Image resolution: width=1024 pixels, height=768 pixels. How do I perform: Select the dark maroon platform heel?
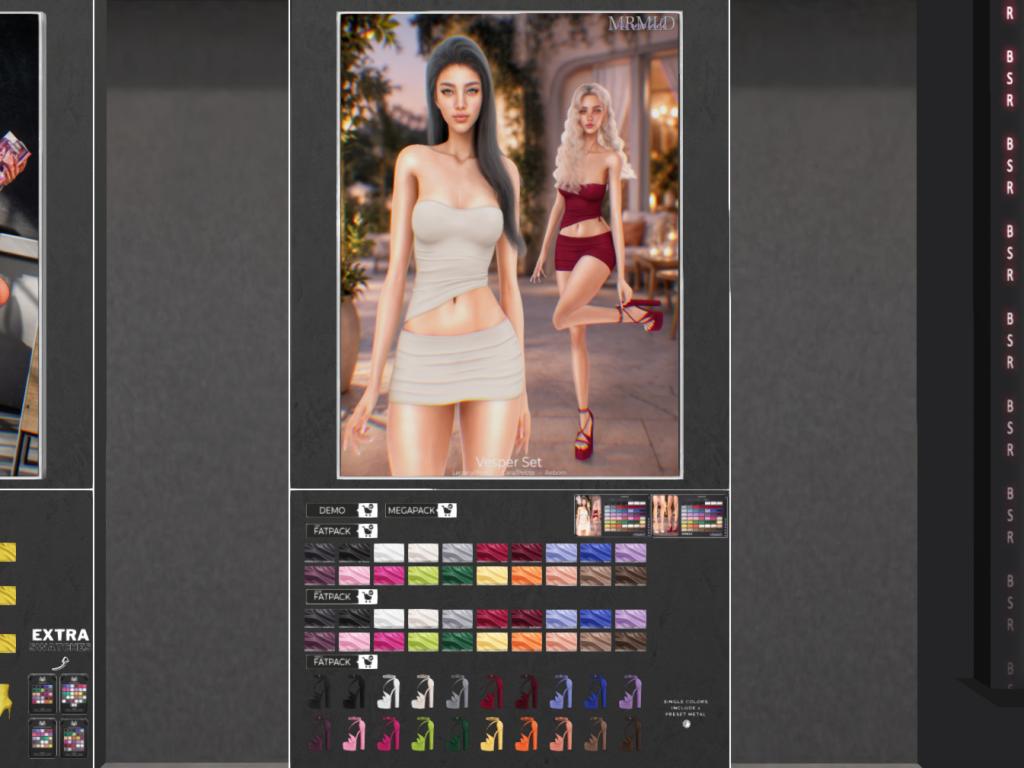pos(527,692)
